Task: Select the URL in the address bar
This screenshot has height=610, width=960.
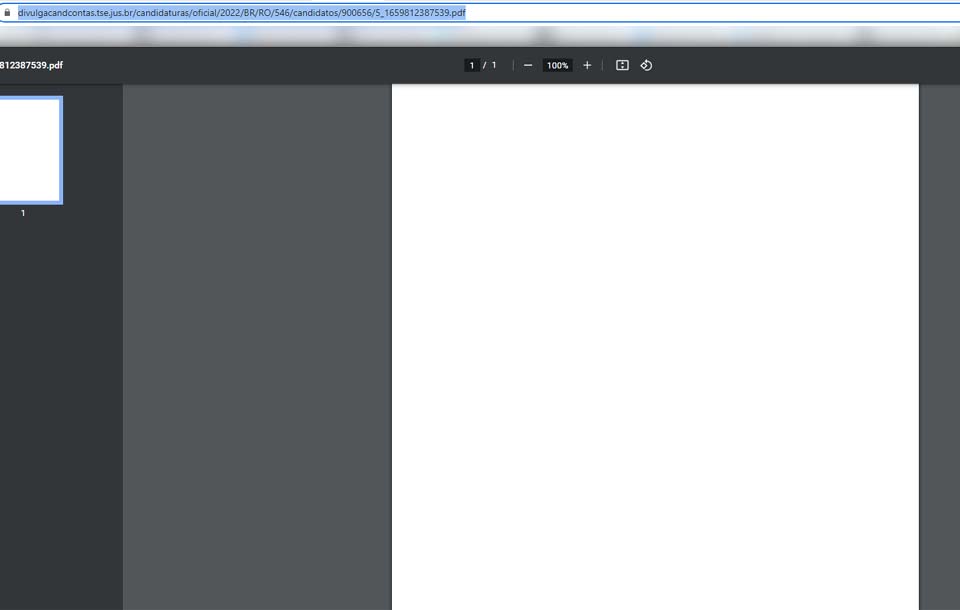Action: click(240, 13)
